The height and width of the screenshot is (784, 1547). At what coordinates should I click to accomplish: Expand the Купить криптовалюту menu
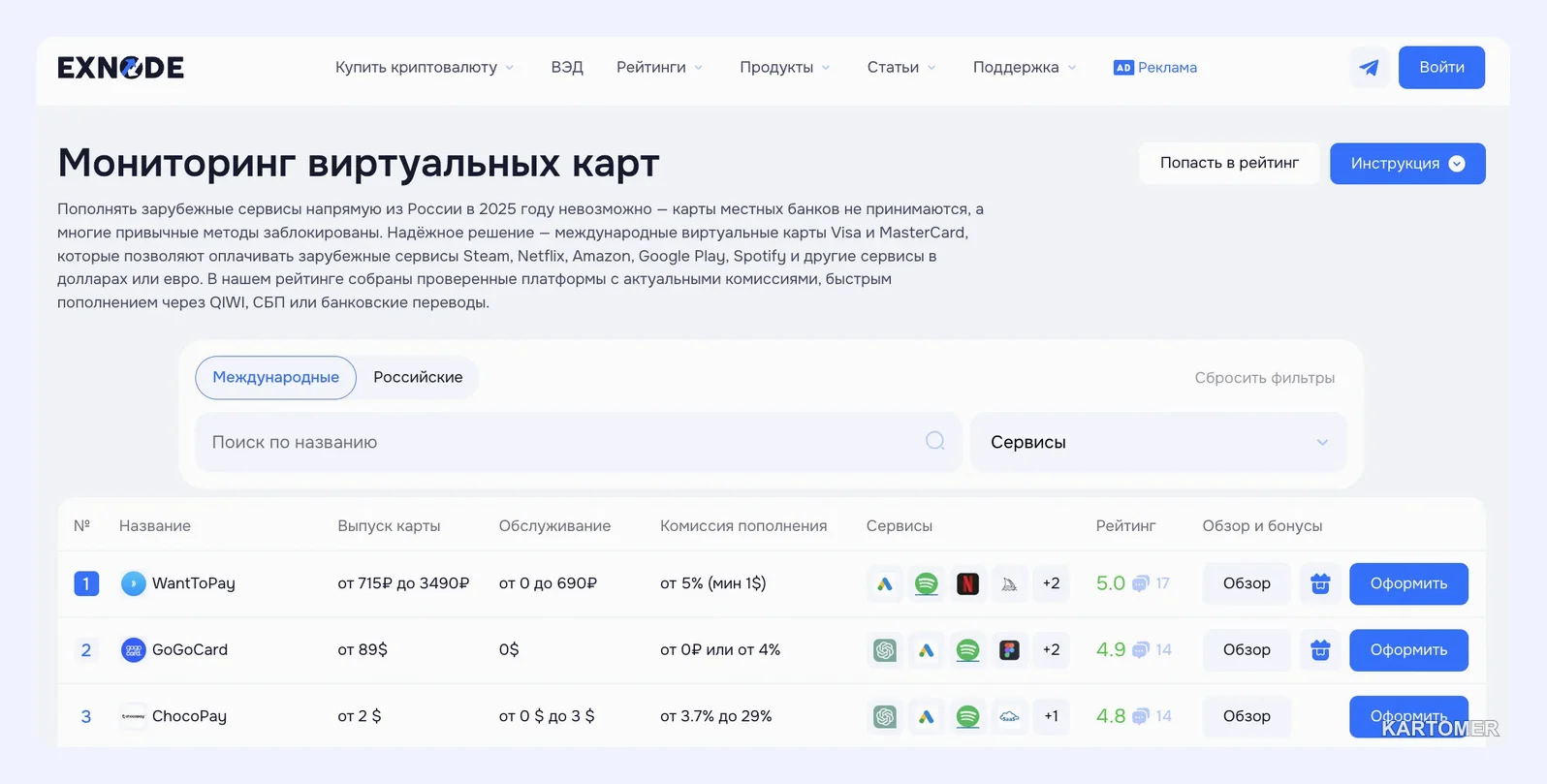pyautogui.click(x=425, y=67)
